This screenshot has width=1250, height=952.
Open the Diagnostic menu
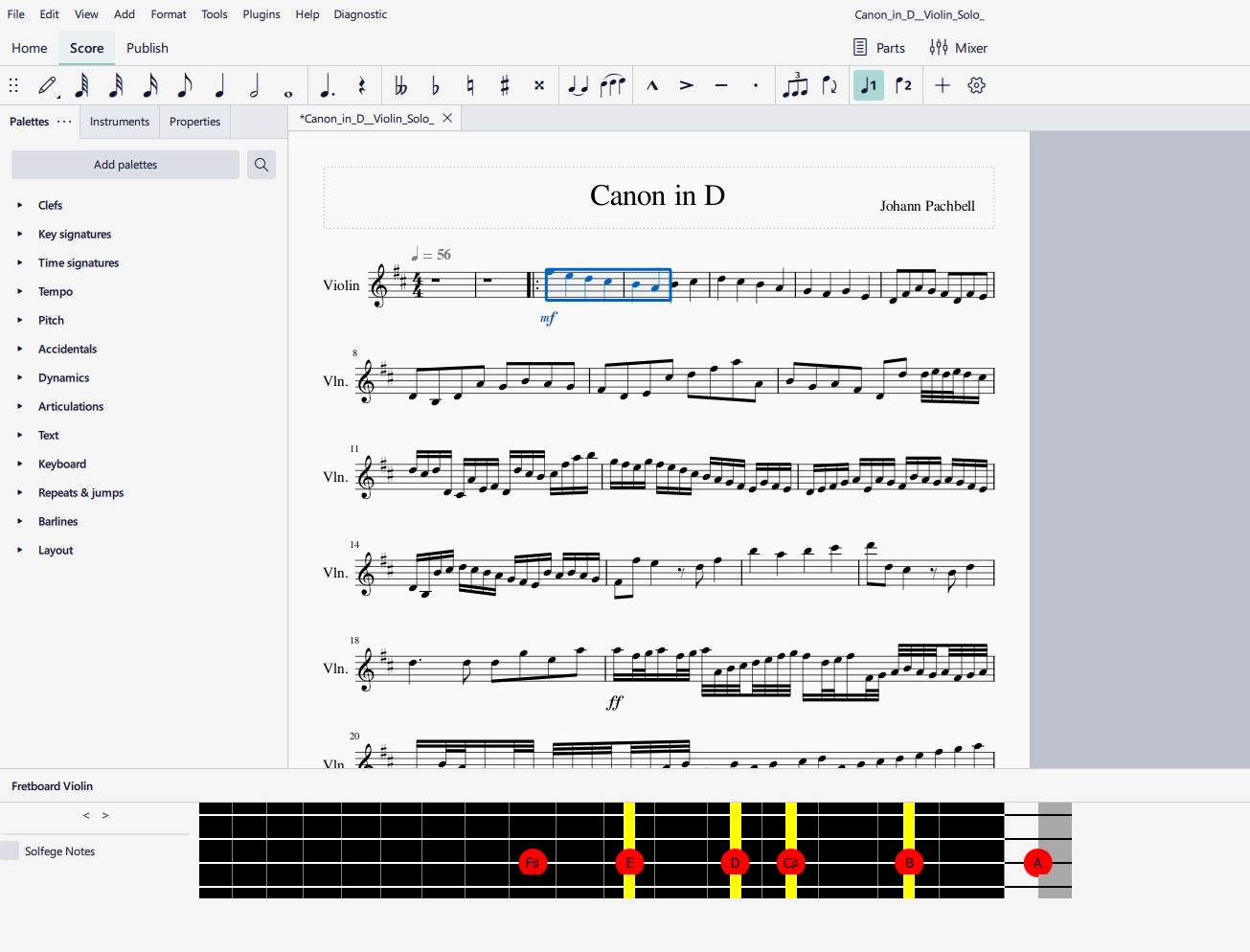[x=360, y=14]
